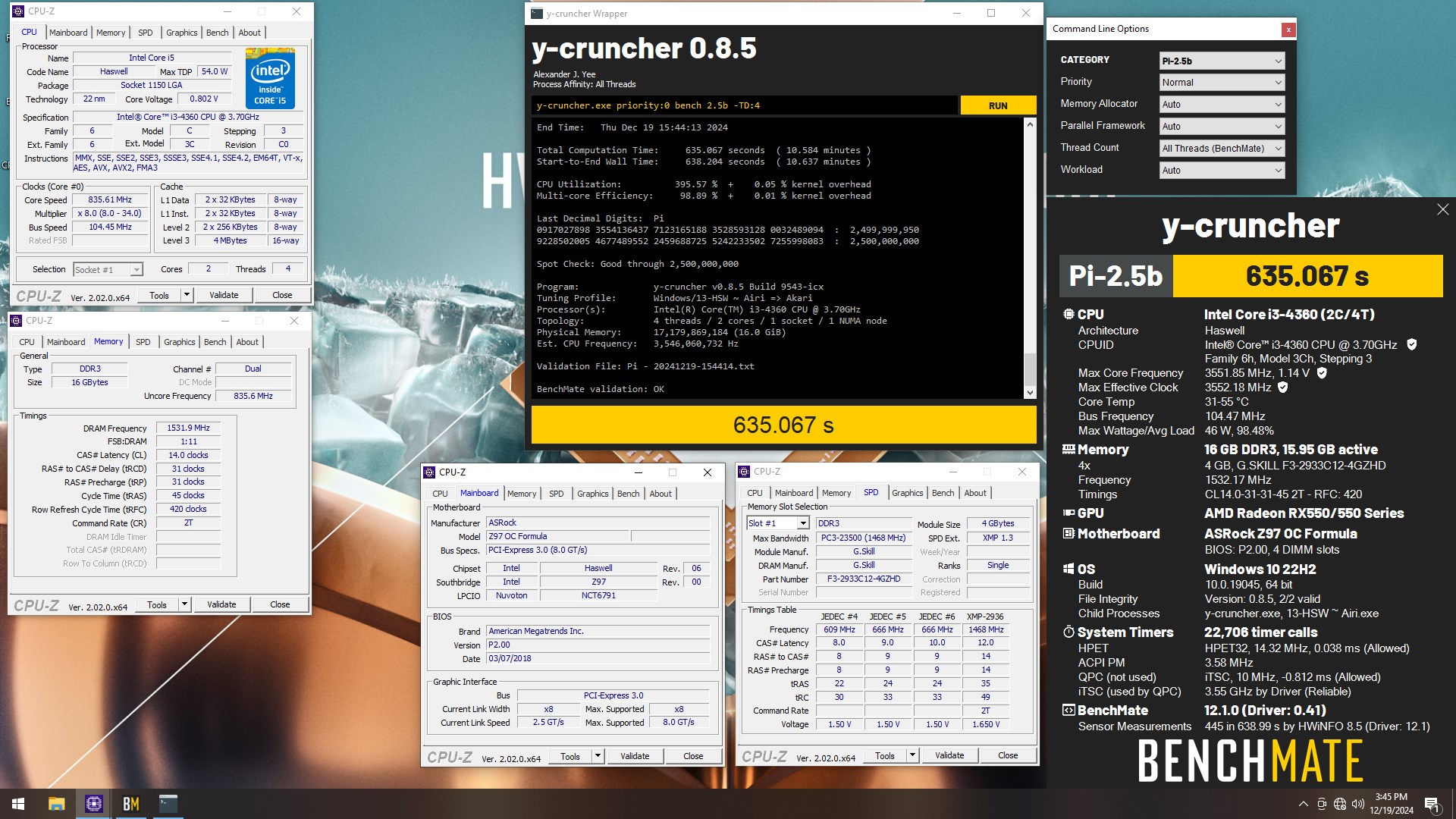1456x819 pixels.
Task: Click the Max Effective Clock shield icon
Action: click(x=1282, y=387)
